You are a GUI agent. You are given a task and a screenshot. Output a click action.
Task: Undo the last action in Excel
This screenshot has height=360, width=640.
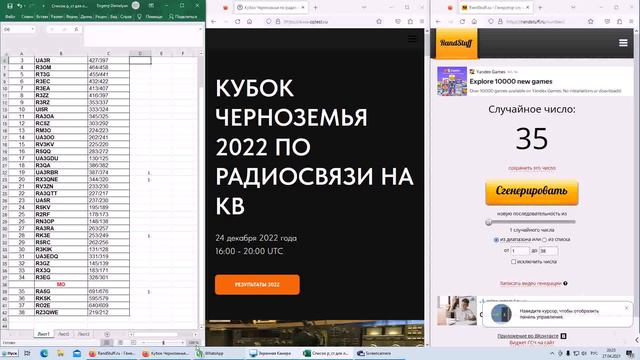click(x=19, y=6)
